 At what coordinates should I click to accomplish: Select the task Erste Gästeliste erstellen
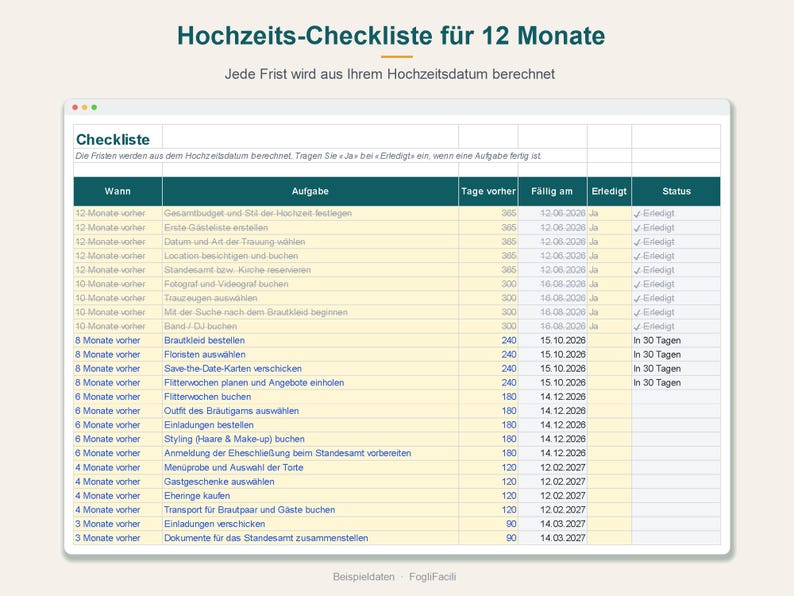coord(310,227)
